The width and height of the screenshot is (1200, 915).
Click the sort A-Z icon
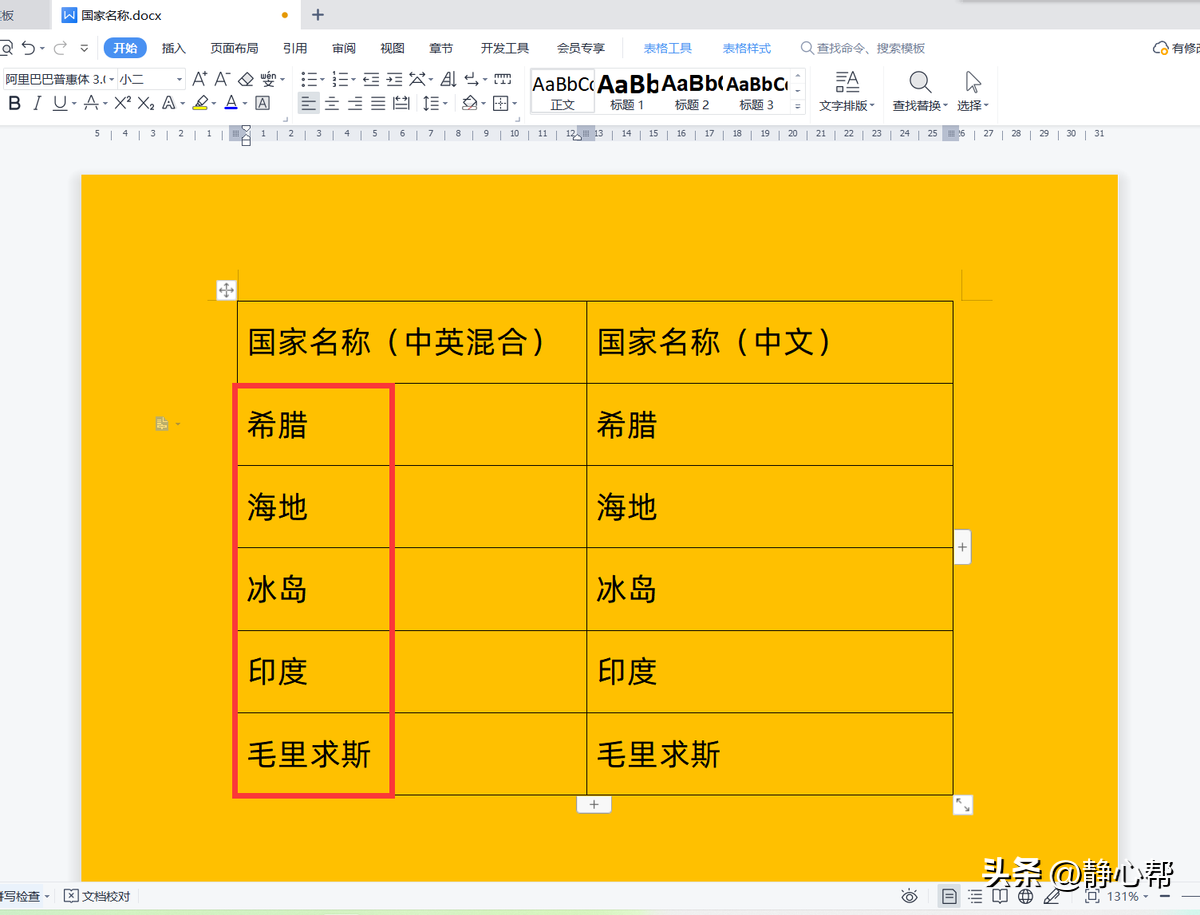448,79
